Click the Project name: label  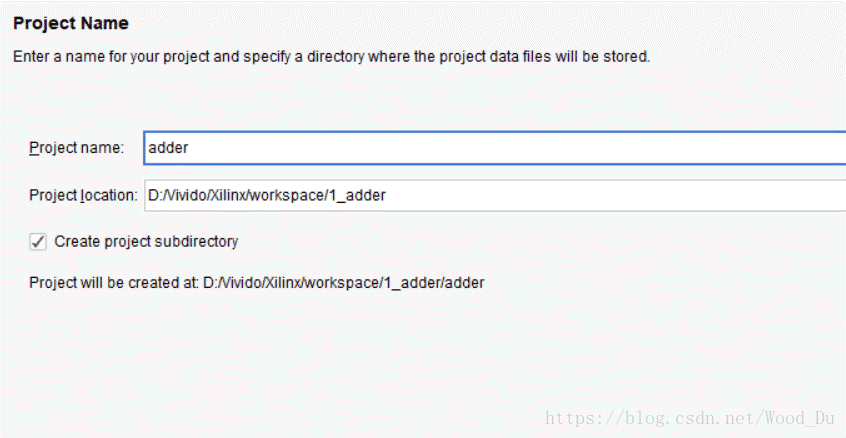tap(77, 148)
